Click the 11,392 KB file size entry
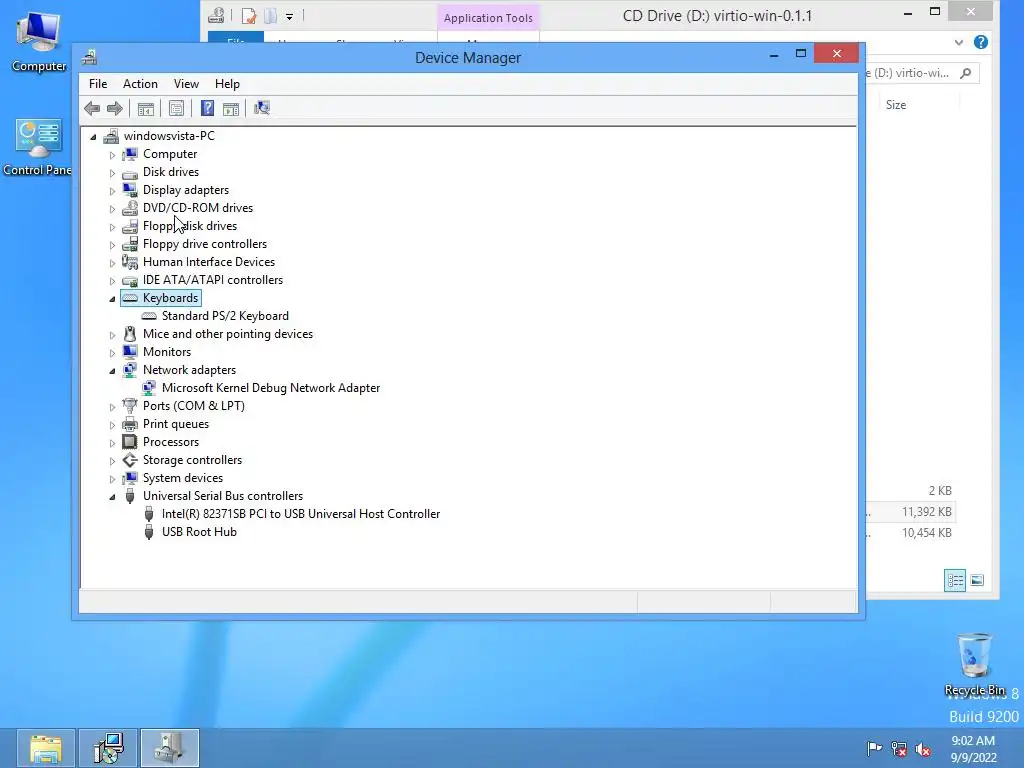Viewport: 1024px width, 768px height. [927, 512]
